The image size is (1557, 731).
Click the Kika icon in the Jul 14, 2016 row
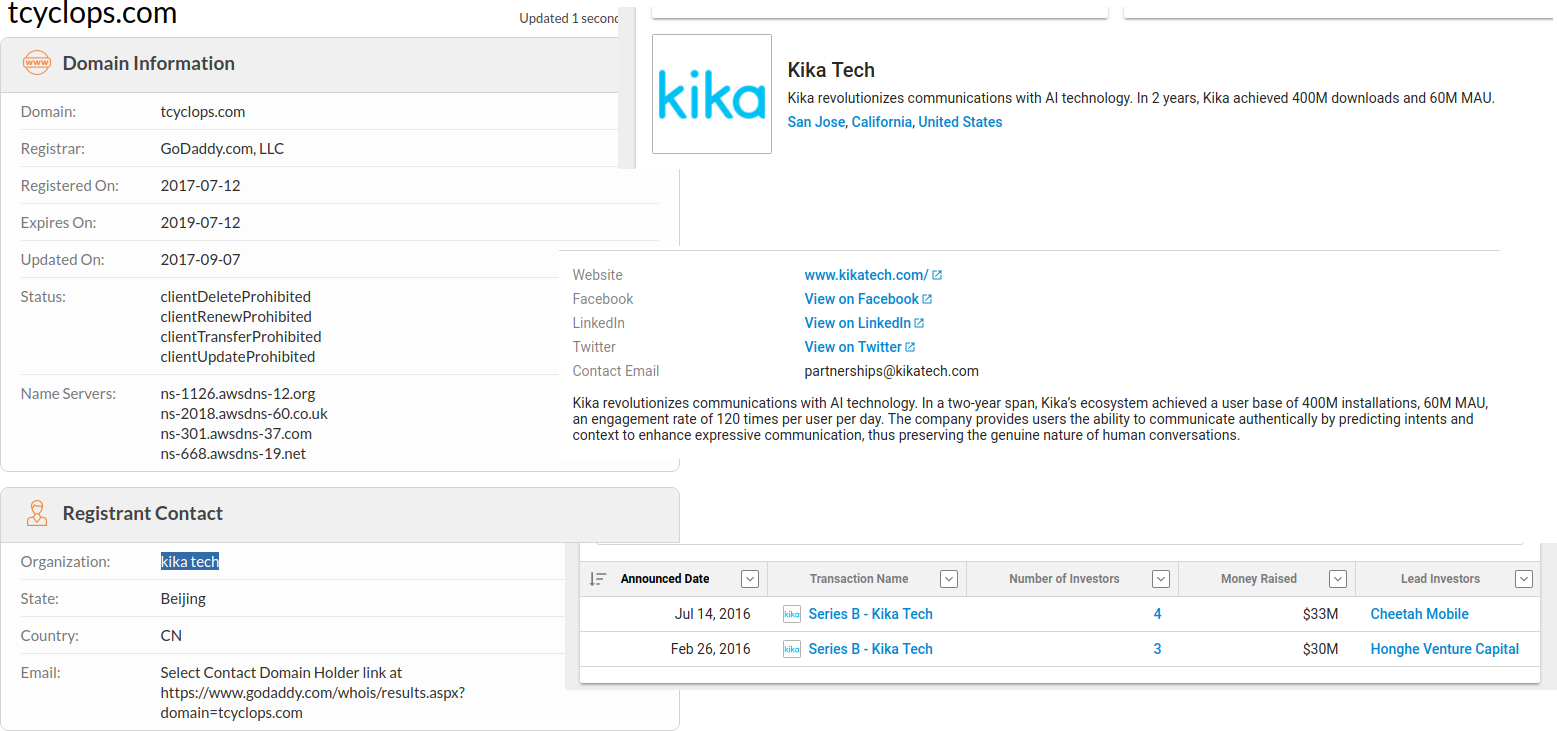pyautogui.click(x=792, y=614)
